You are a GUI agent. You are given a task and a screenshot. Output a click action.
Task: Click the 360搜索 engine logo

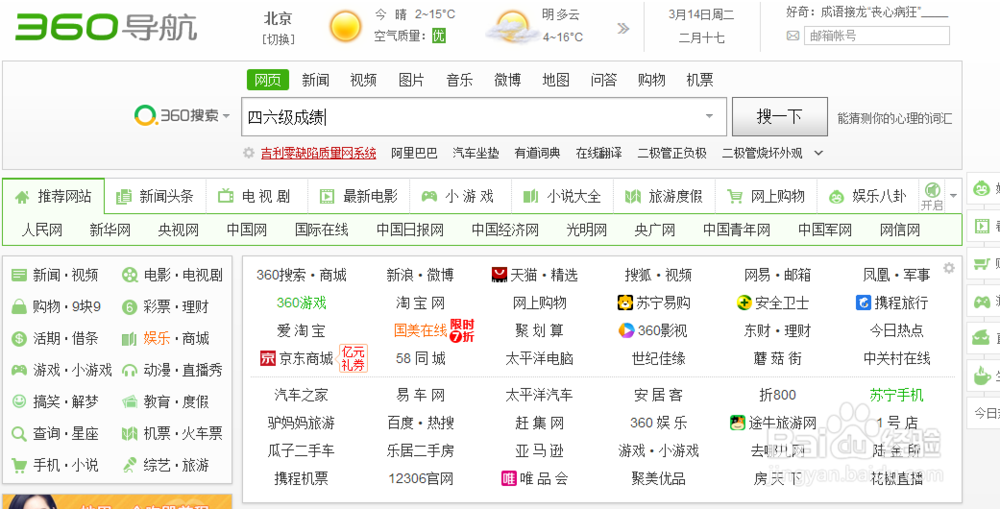coord(176,115)
